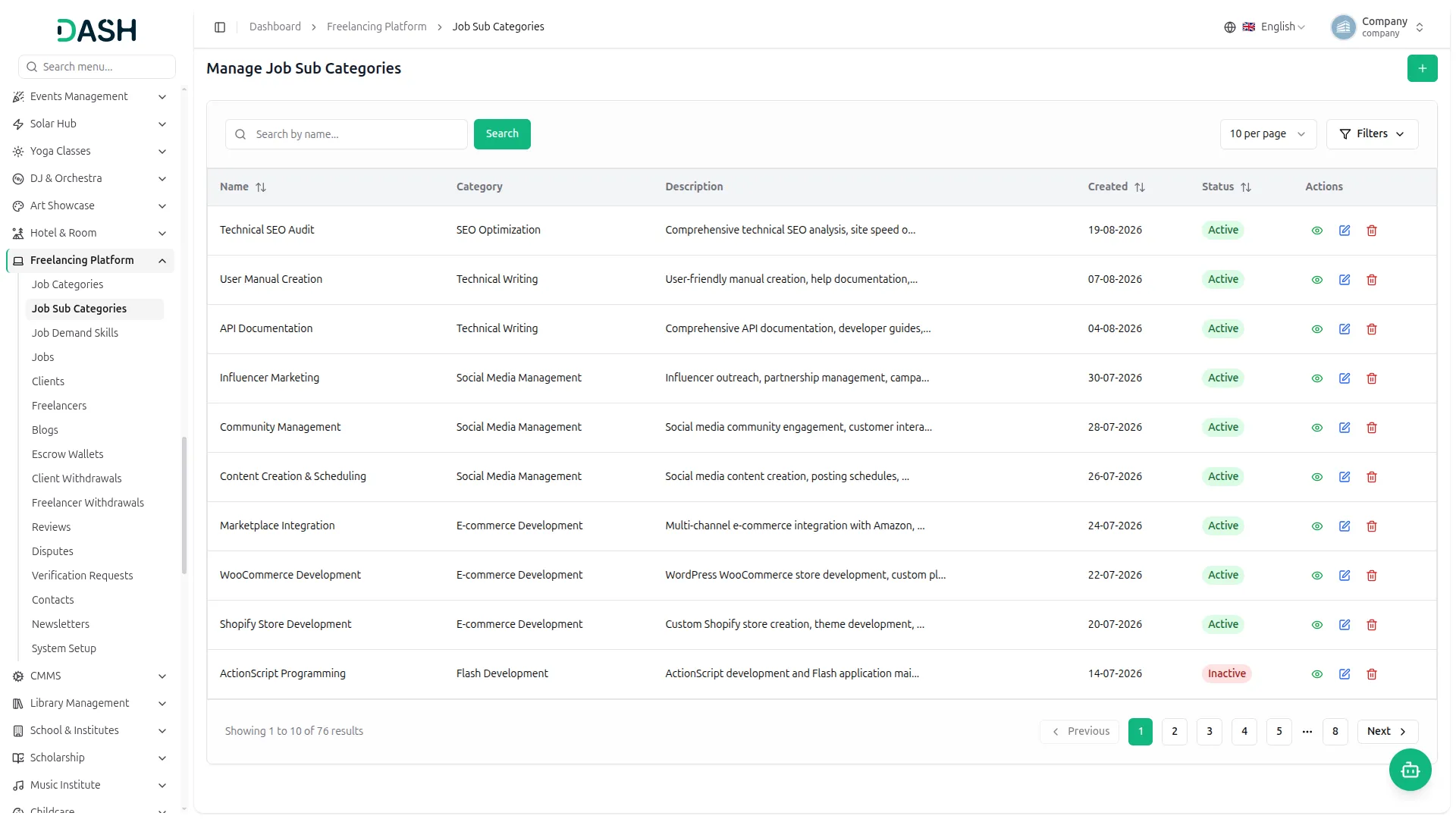View Influencer Marketing details eye icon
The image size is (1456, 819).
click(1316, 378)
